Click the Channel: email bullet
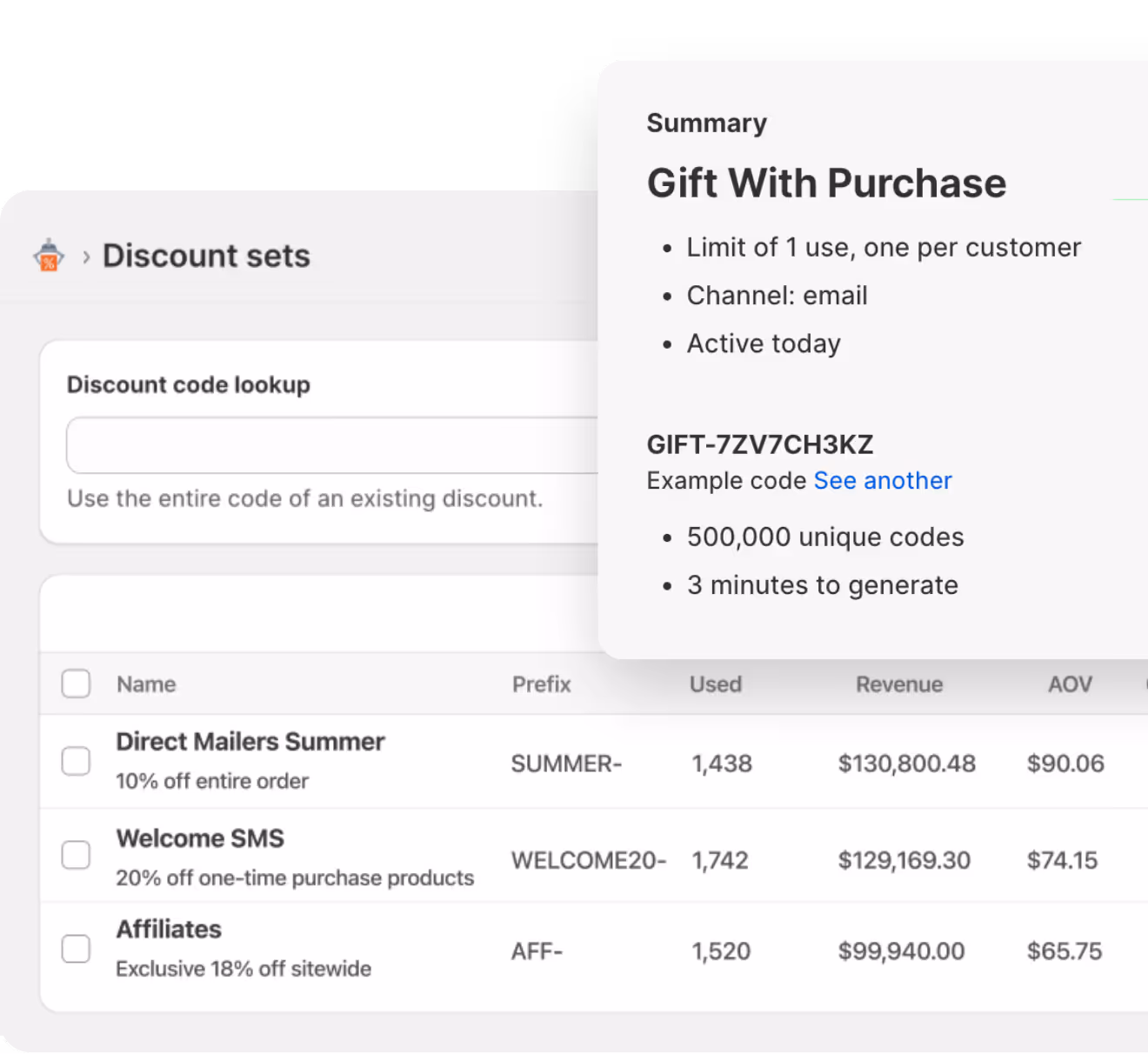Image resolution: width=1148 pixels, height=1054 pixels. [x=777, y=296]
